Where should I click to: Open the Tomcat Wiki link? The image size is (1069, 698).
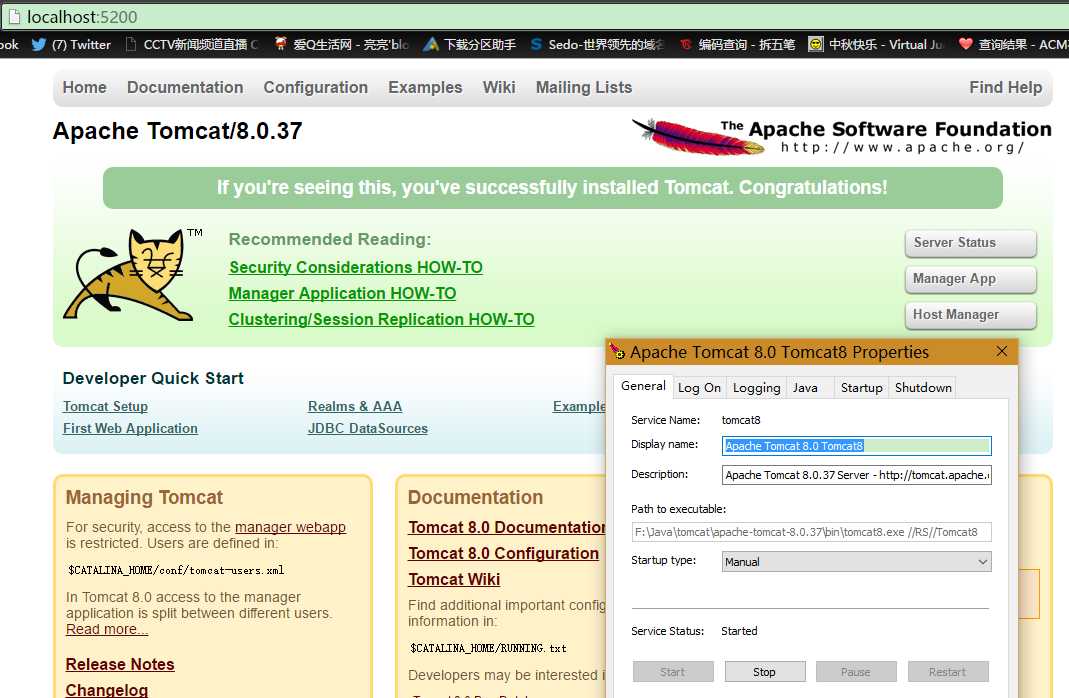(x=454, y=579)
